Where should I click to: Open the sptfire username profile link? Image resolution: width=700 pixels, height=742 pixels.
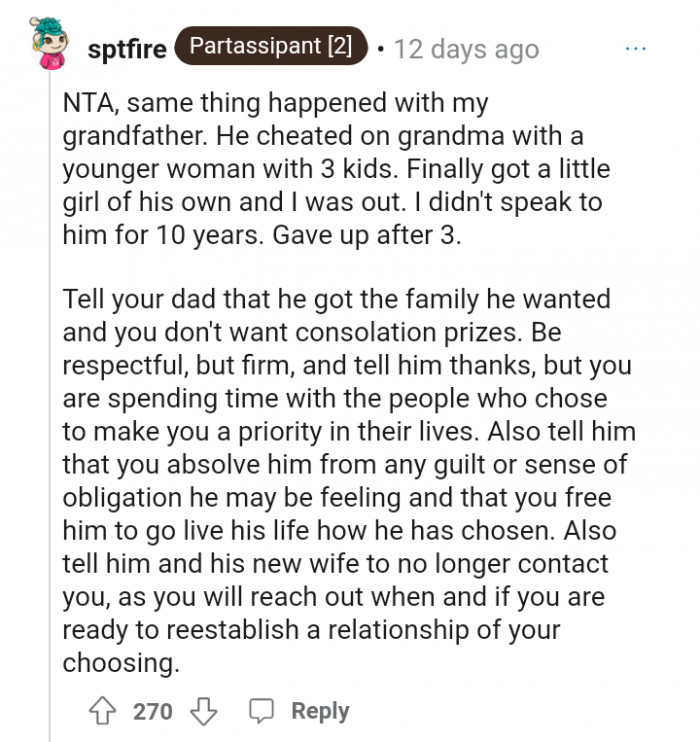pyautogui.click(x=127, y=49)
